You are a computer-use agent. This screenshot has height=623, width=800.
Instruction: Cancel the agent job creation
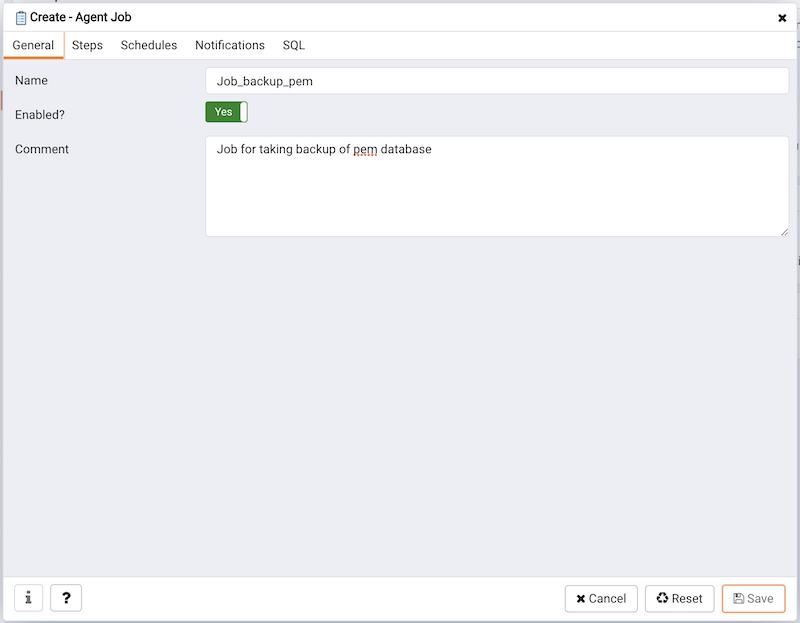[601, 598]
